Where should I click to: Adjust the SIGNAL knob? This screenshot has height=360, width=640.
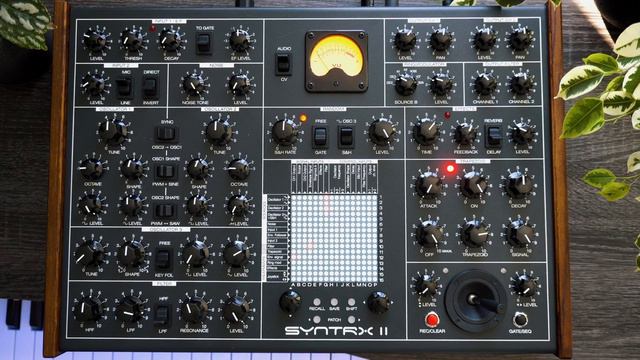click(519, 234)
